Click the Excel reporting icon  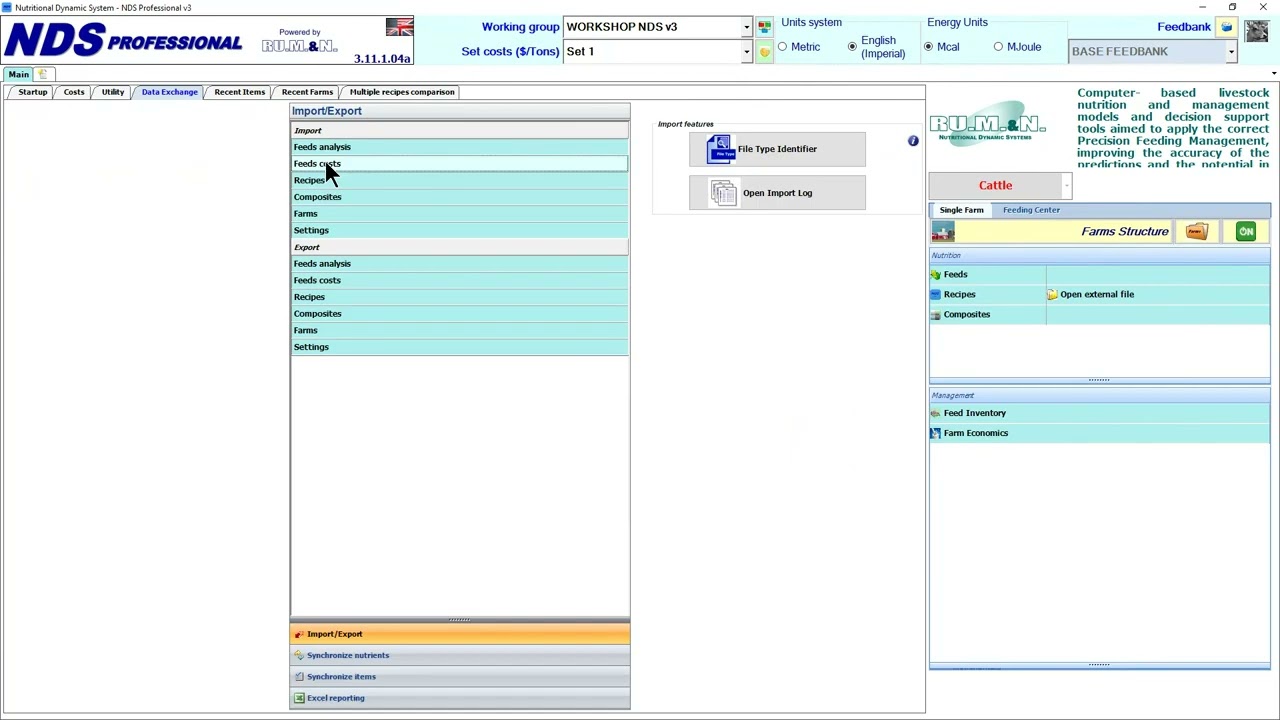(299, 698)
